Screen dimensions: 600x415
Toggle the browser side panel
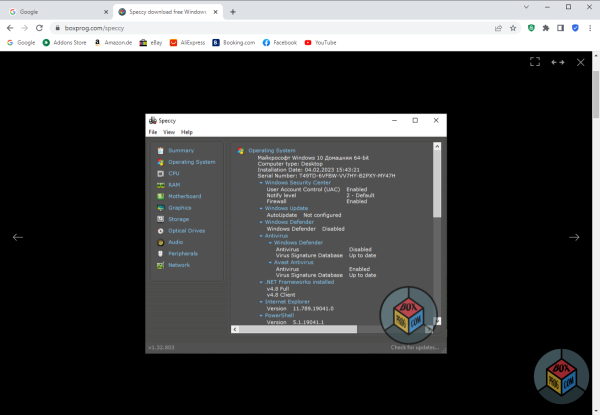[x=560, y=28]
